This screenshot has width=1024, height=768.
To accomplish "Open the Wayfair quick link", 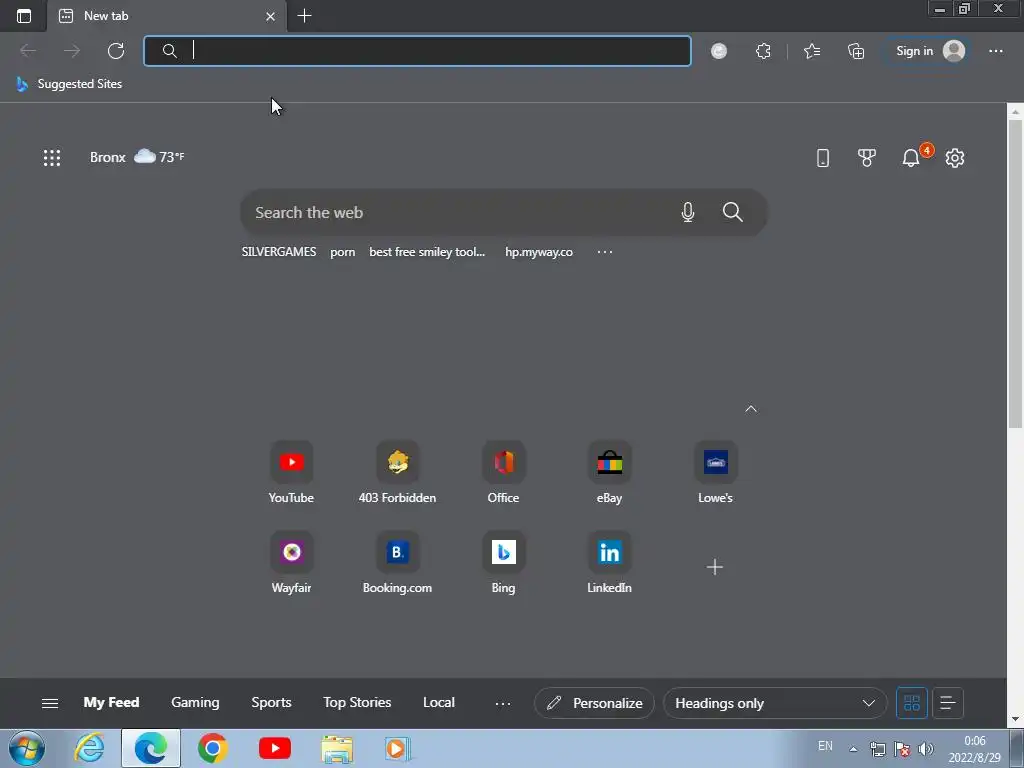I will [x=291, y=563].
